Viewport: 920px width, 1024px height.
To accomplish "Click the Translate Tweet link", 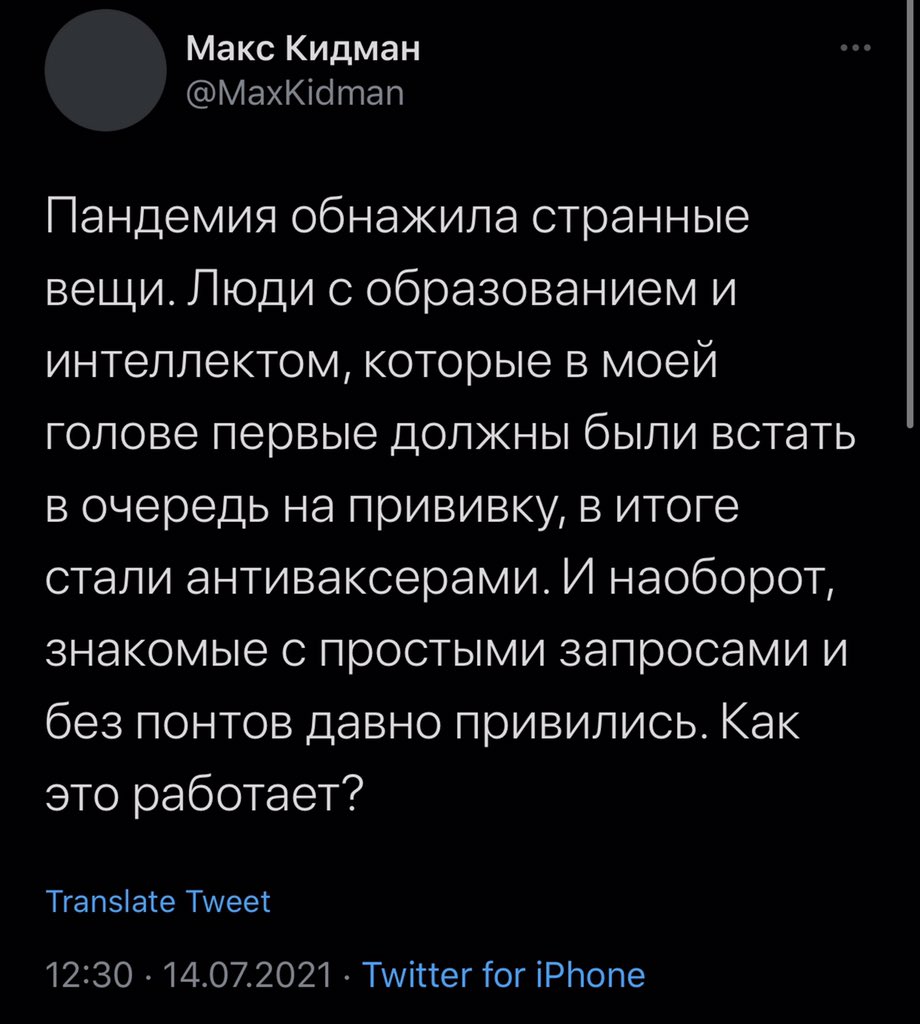I will pos(159,901).
